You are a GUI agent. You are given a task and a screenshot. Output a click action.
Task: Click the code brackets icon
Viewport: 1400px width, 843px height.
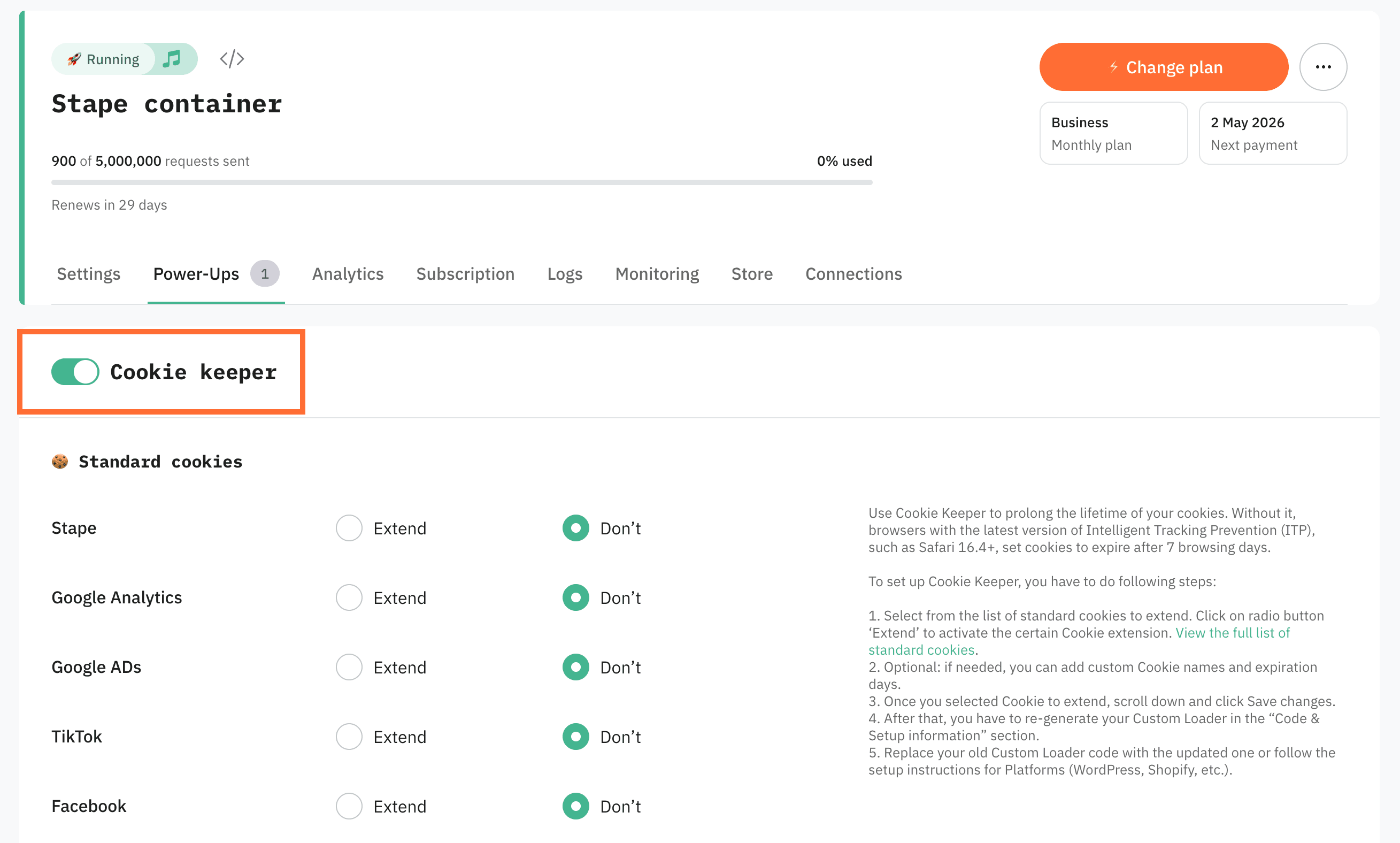(x=232, y=58)
